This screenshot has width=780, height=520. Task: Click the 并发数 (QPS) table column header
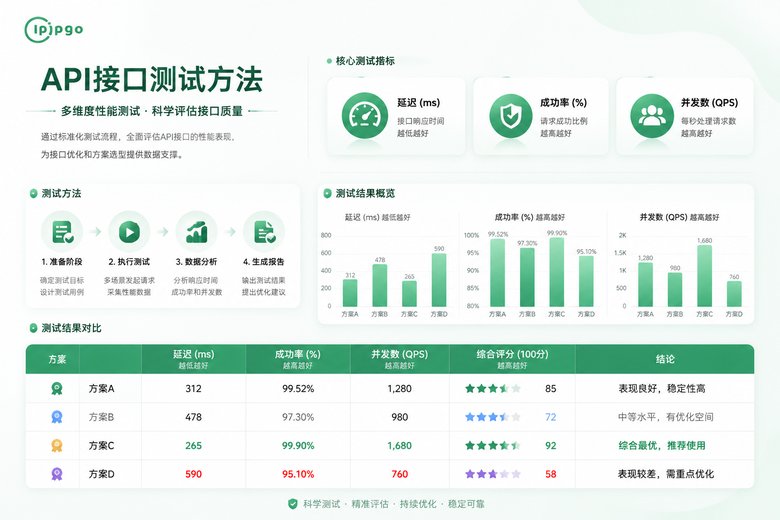pos(399,359)
